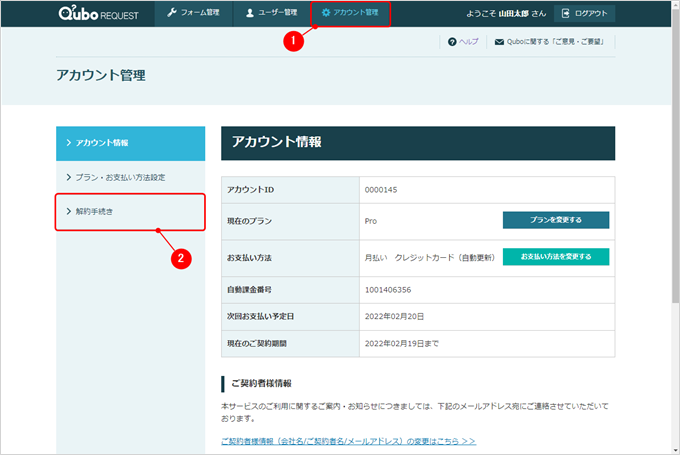Image resolution: width=680 pixels, height=455 pixels.
Task: Click chevron beside プラン・お支払い方法設定
Action: pyautogui.click(x=69, y=177)
